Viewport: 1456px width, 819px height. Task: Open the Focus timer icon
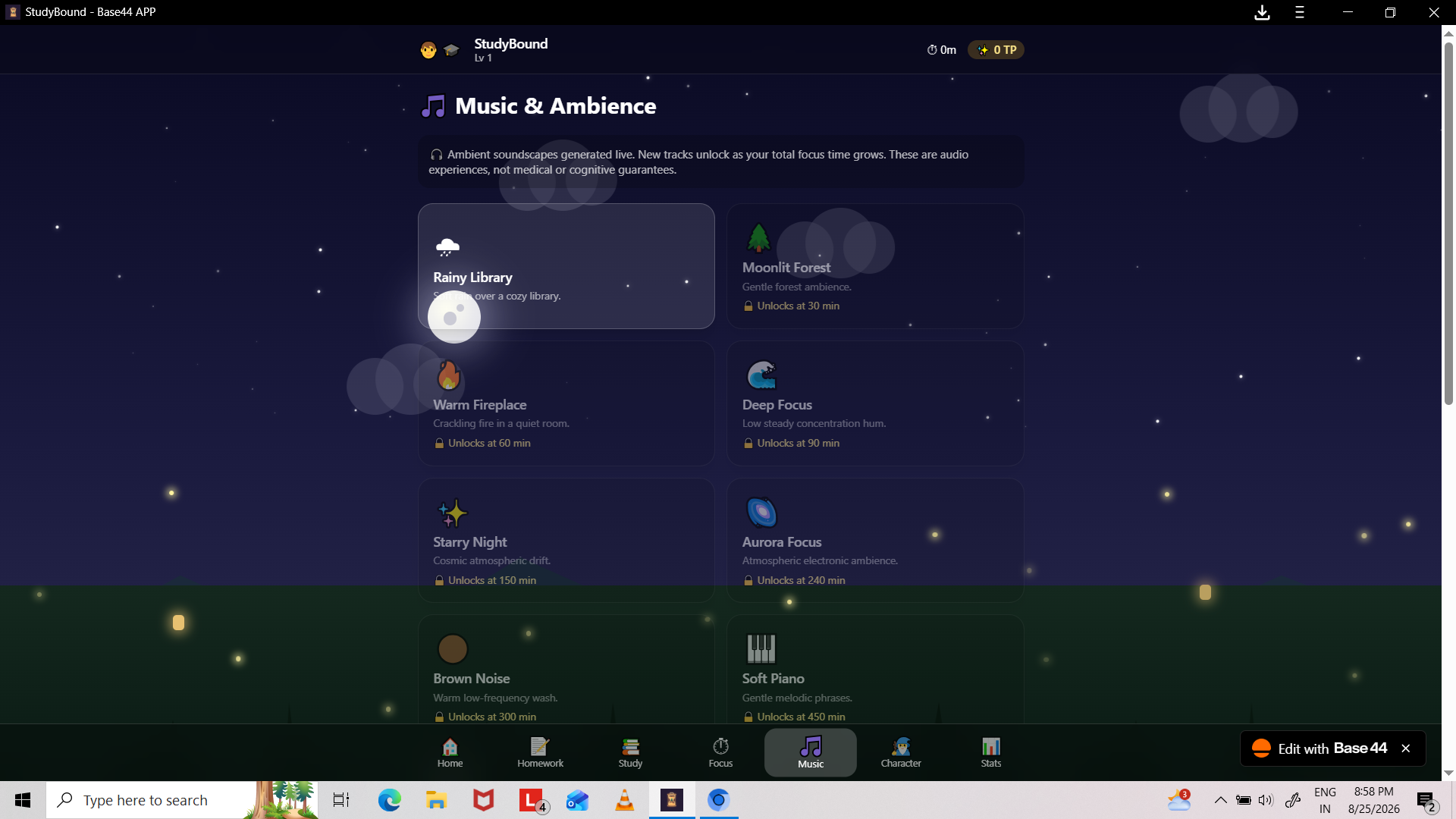[720, 746]
